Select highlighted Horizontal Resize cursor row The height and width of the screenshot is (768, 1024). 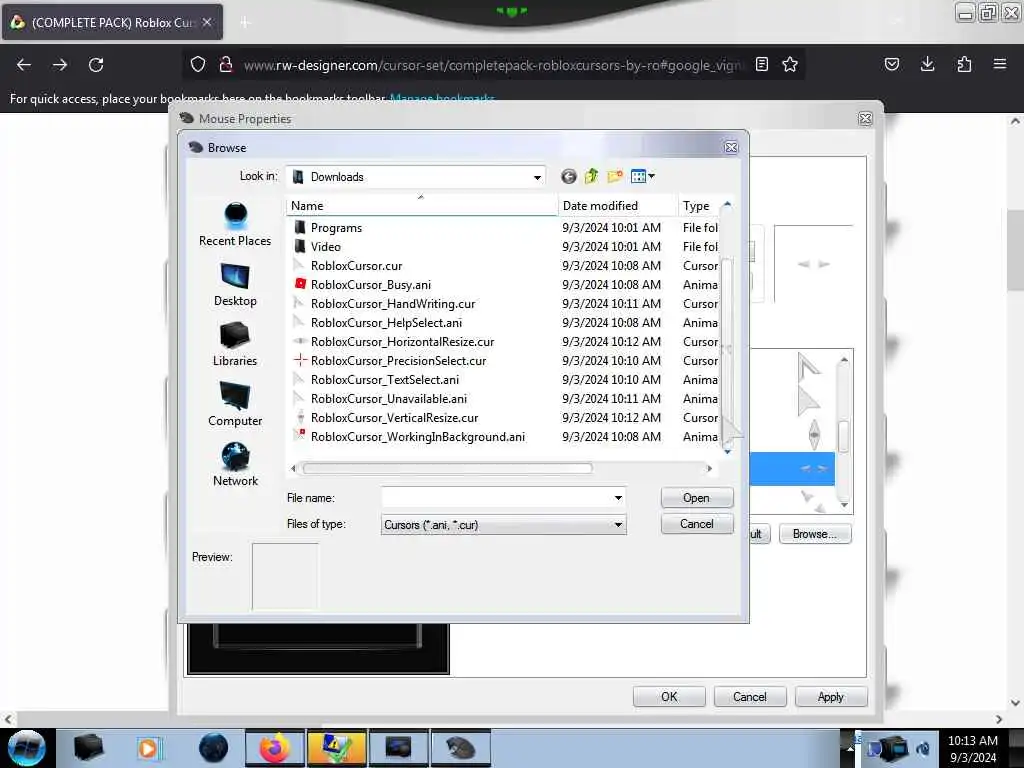tap(792, 468)
